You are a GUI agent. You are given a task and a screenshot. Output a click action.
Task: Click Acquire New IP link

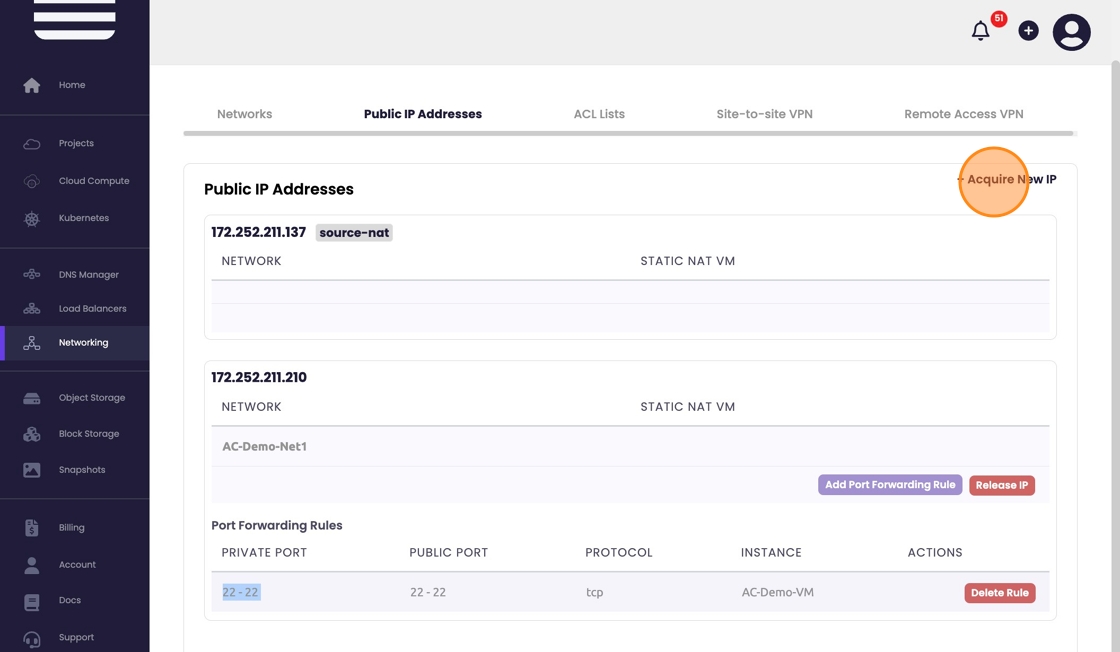click(1007, 180)
